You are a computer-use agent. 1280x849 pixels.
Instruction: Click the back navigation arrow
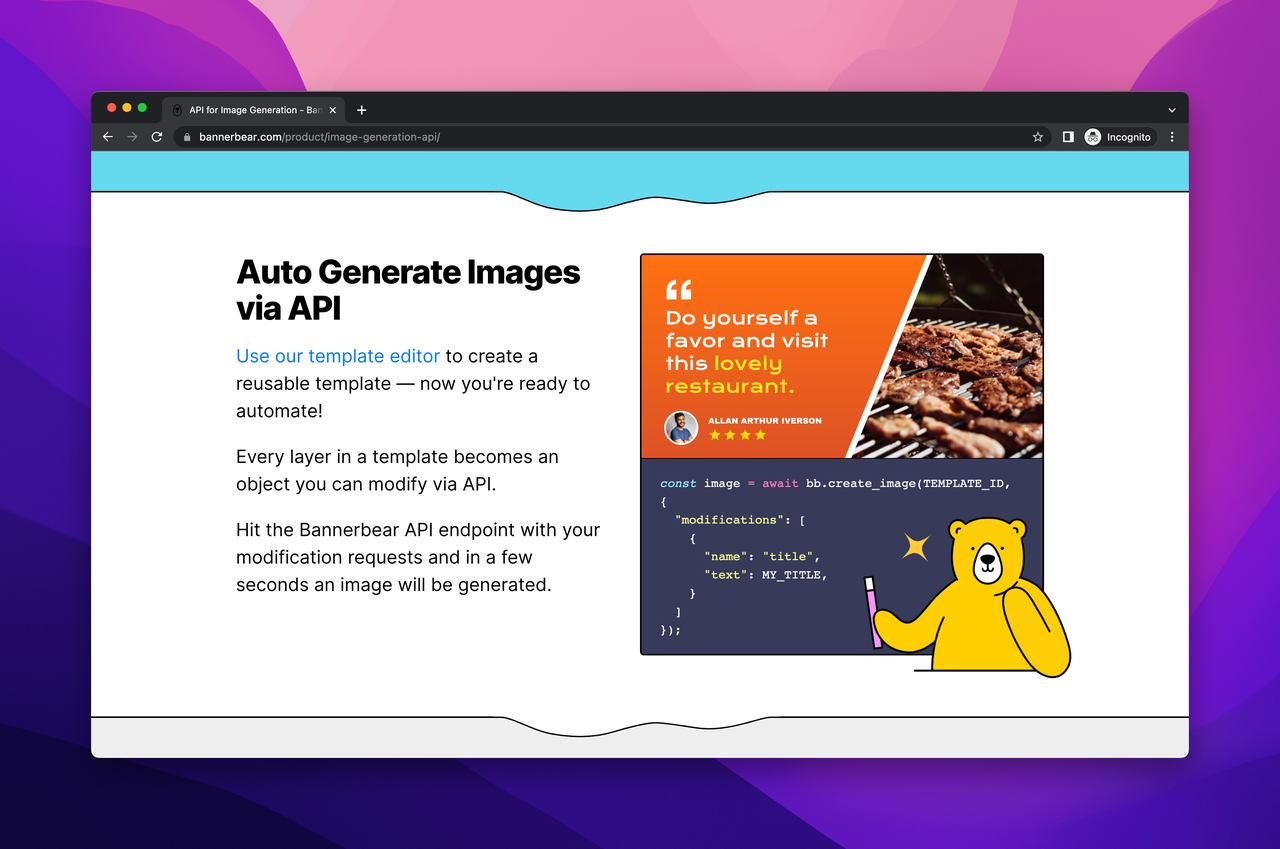pyautogui.click(x=107, y=137)
